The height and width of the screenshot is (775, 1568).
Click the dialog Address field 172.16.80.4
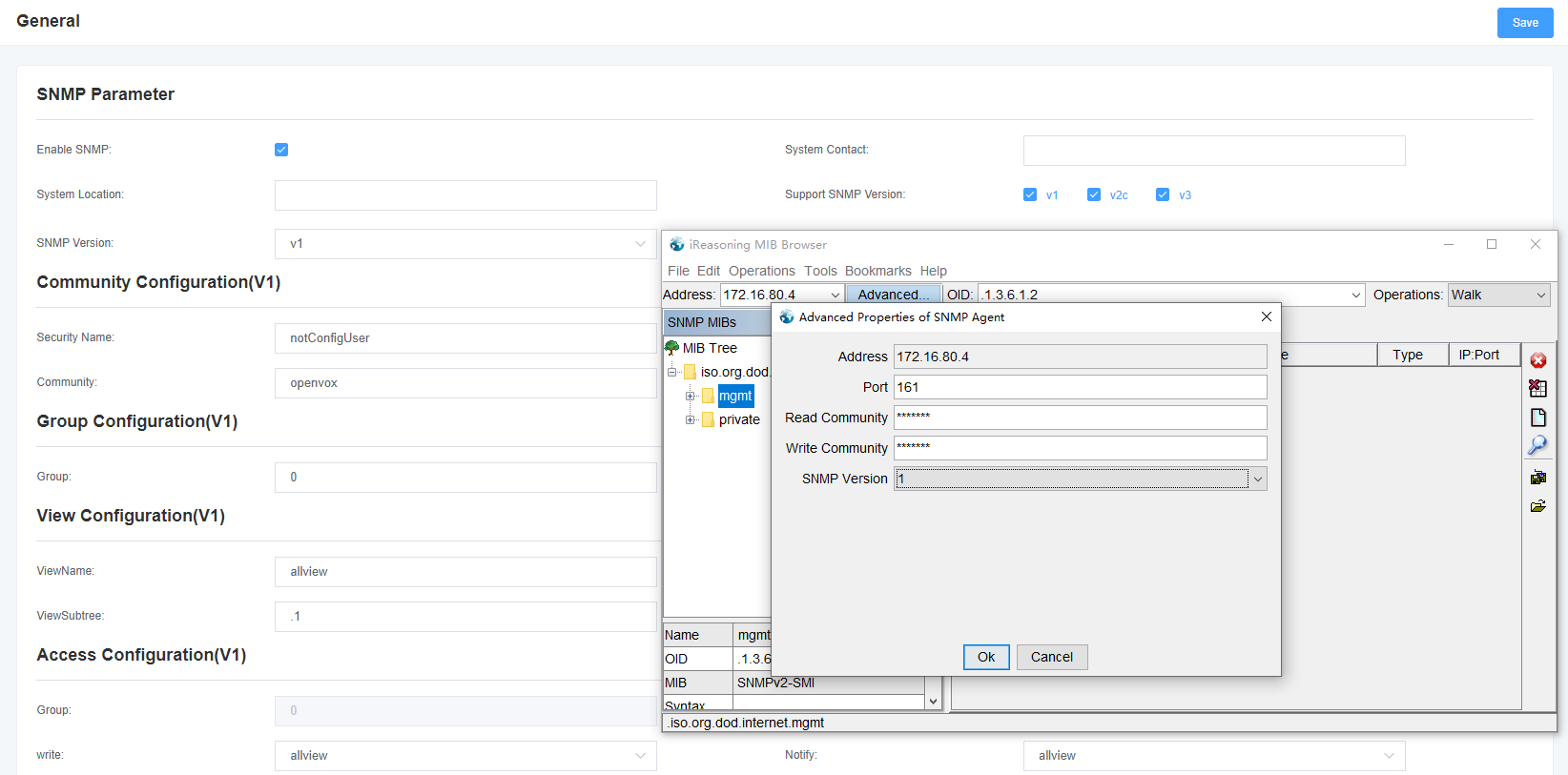point(1081,357)
